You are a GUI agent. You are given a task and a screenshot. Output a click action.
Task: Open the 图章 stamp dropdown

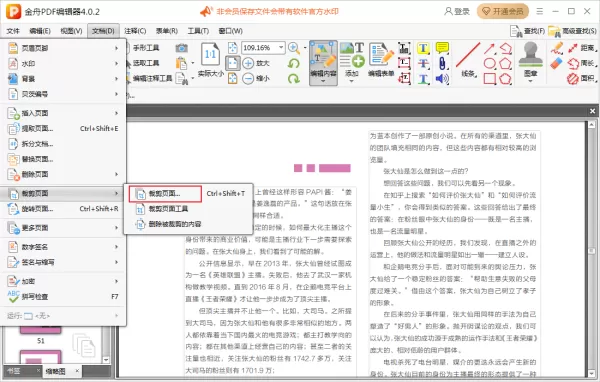pyautogui.click(x=530, y=81)
